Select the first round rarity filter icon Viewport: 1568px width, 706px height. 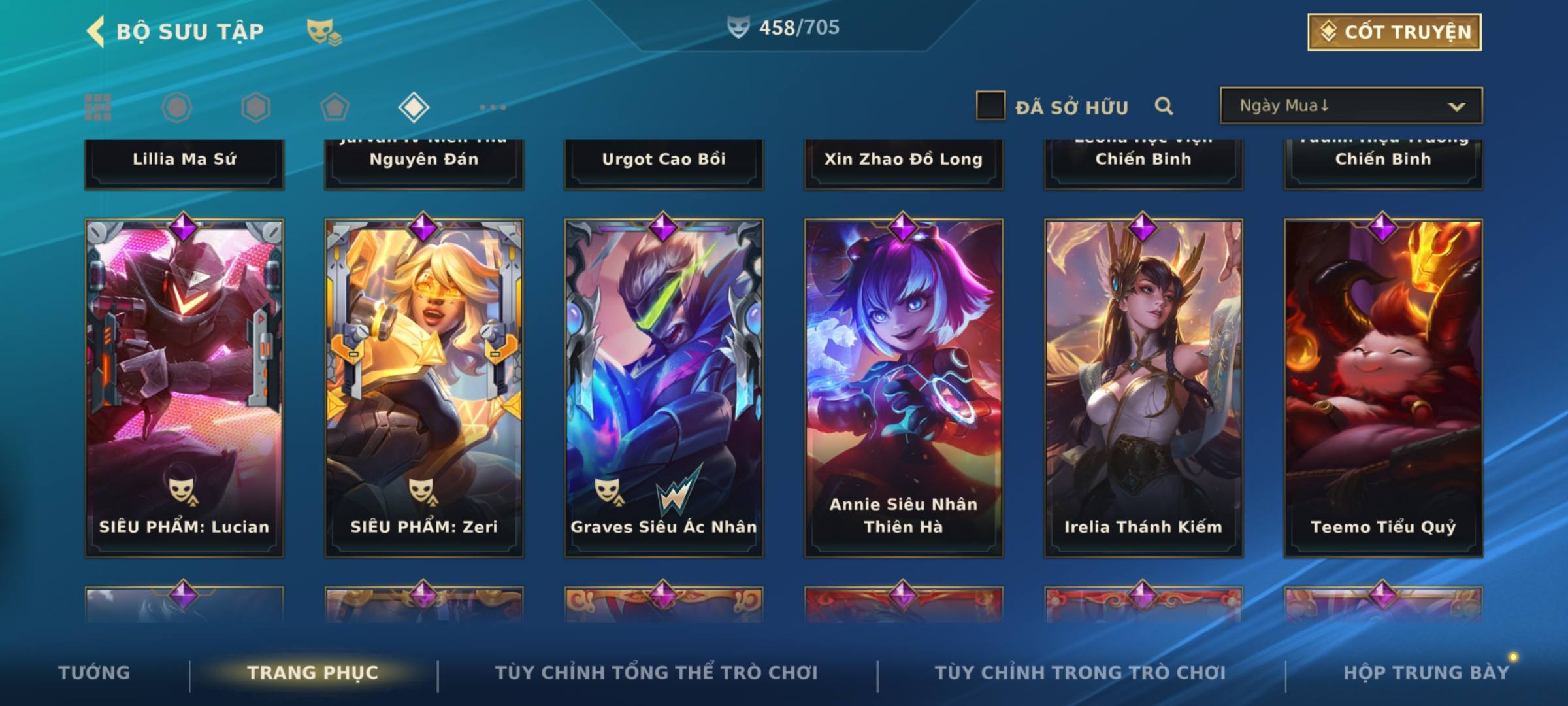pyautogui.click(x=177, y=107)
